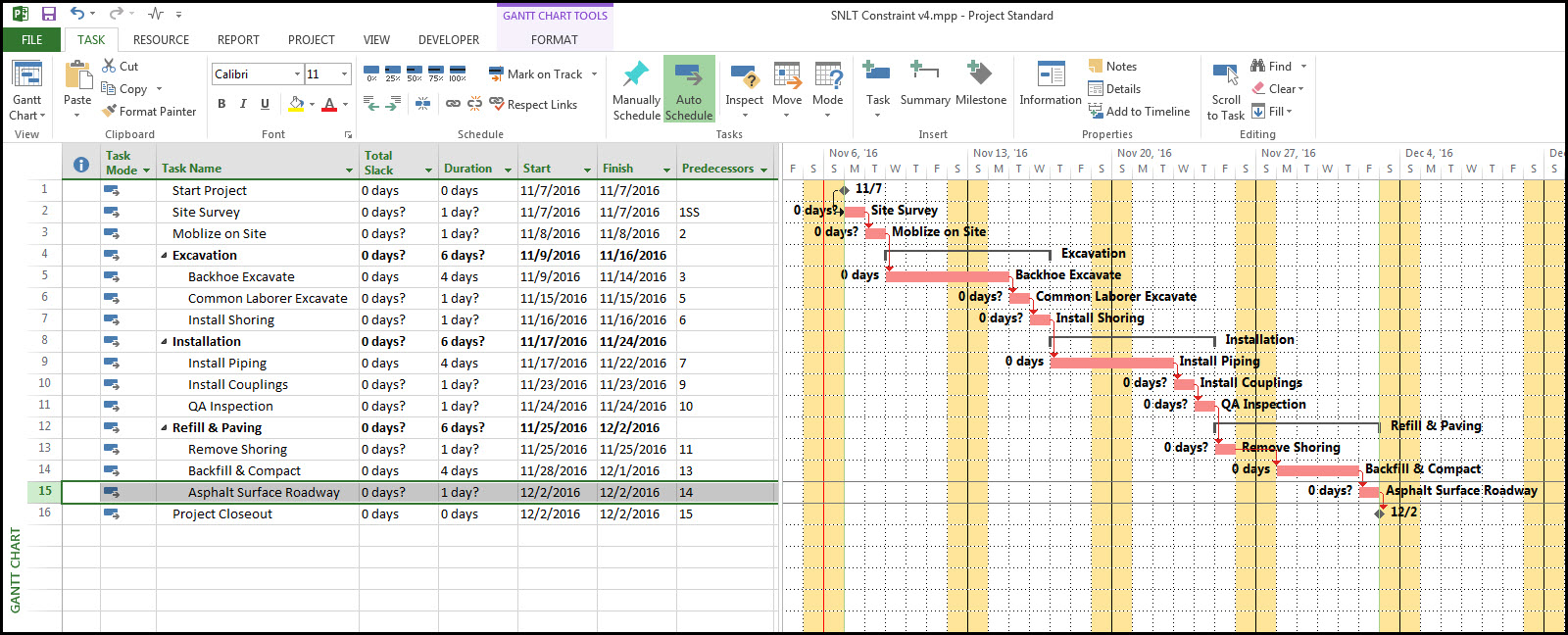Click the Paste clipboard icon
This screenshot has height=635, width=1568.
click(77, 76)
